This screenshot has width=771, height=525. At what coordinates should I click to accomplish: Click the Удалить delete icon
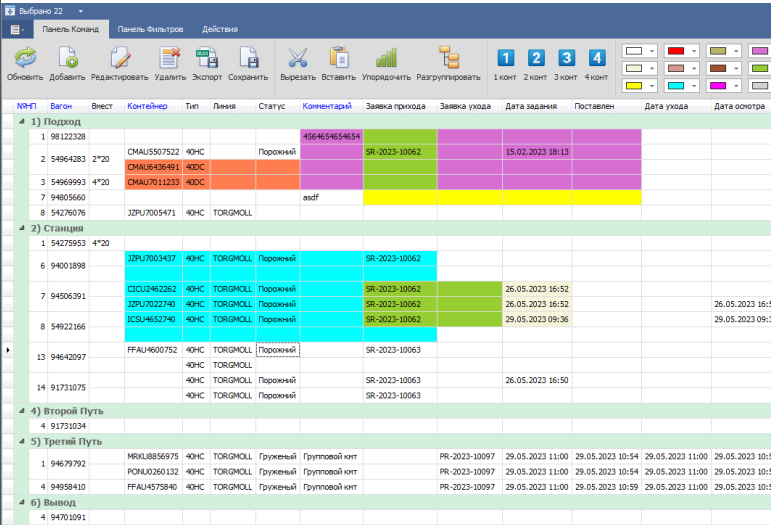coord(170,59)
